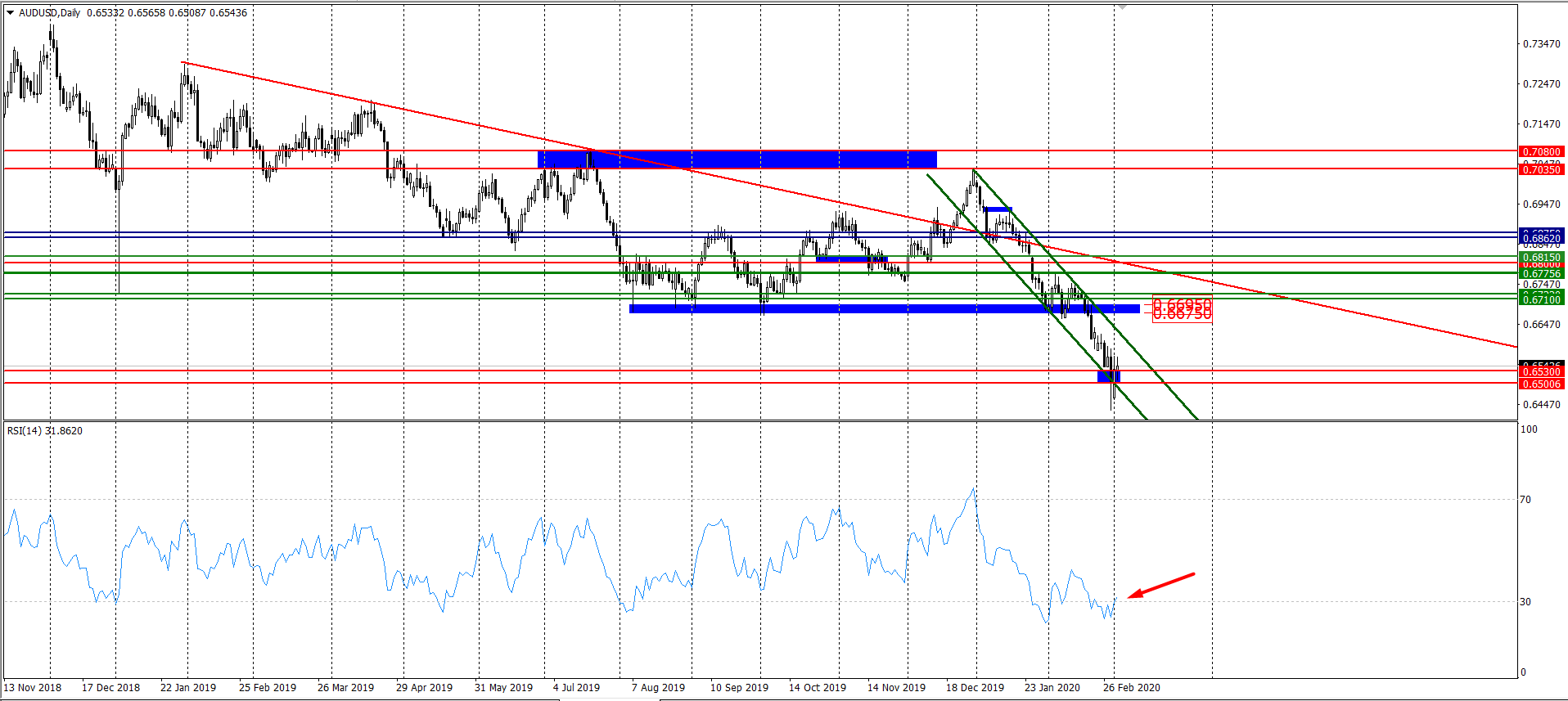Image resolution: width=1568 pixels, height=701 pixels.
Task: Click the RSI 70 level axis label
Action: point(1525,500)
